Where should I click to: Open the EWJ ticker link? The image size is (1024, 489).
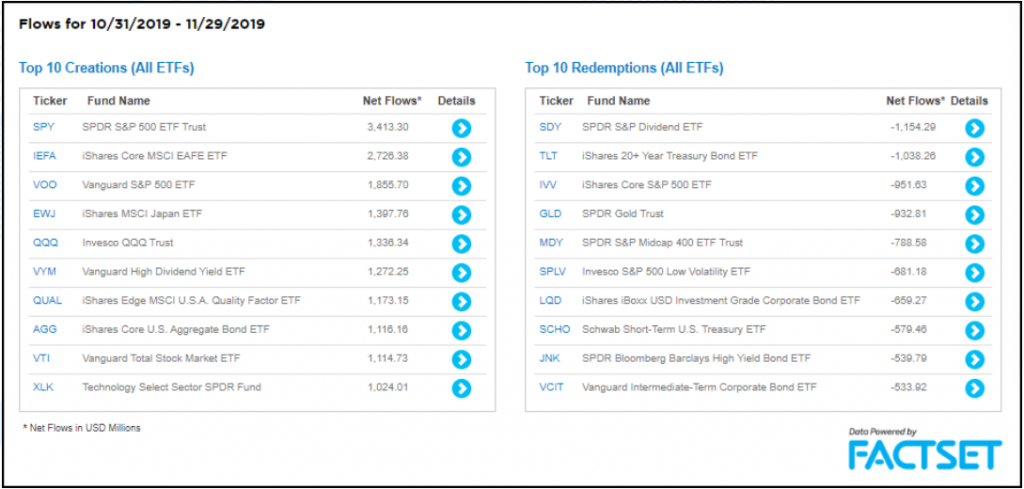click(x=44, y=213)
